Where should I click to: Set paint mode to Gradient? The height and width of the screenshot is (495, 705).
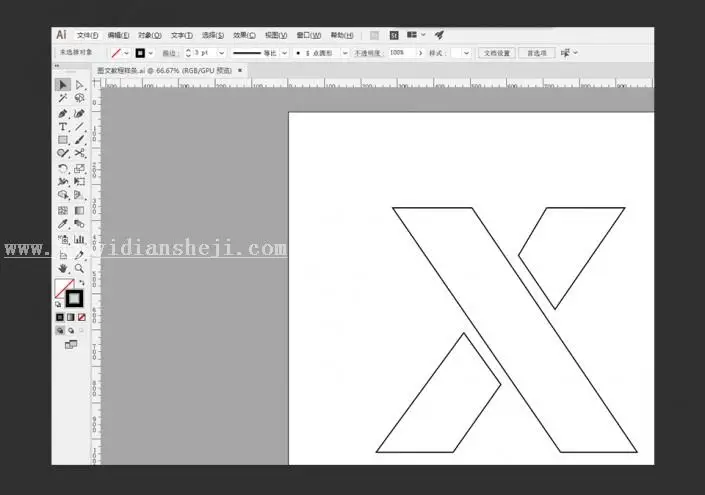[x=71, y=317]
